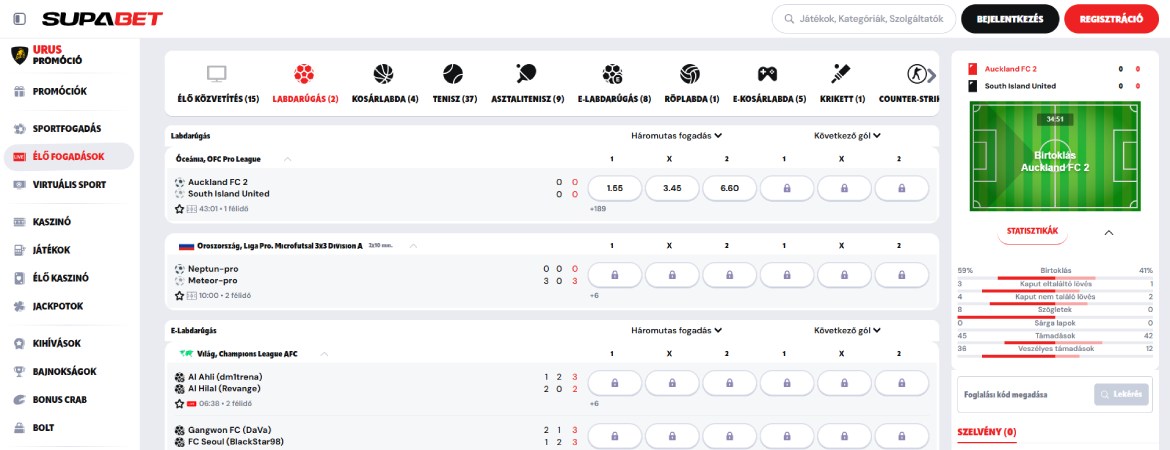Image resolution: width=1170 pixels, height=450 pixels.
Task: Click the Lekérés button
Action: click(x=1121, y=394)
